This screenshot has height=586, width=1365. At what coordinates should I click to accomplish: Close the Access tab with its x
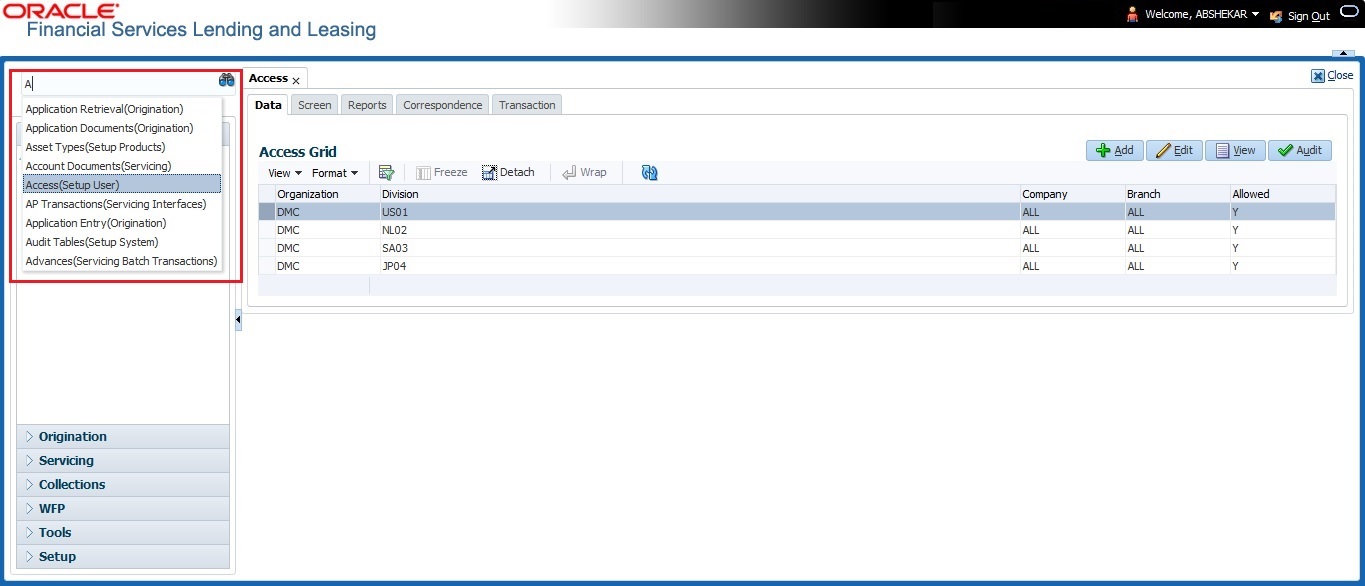click(x=296, y=80)
